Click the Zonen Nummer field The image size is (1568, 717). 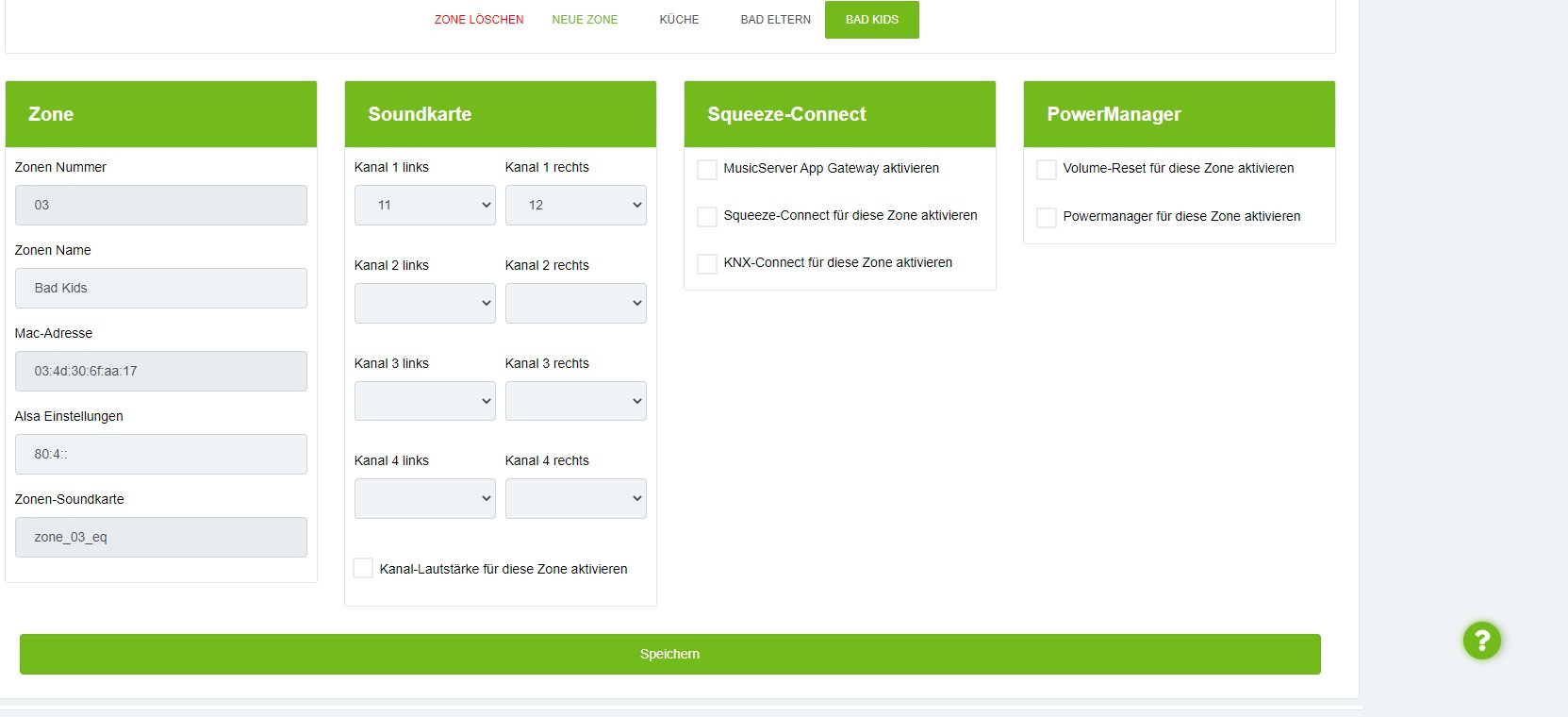161,205
